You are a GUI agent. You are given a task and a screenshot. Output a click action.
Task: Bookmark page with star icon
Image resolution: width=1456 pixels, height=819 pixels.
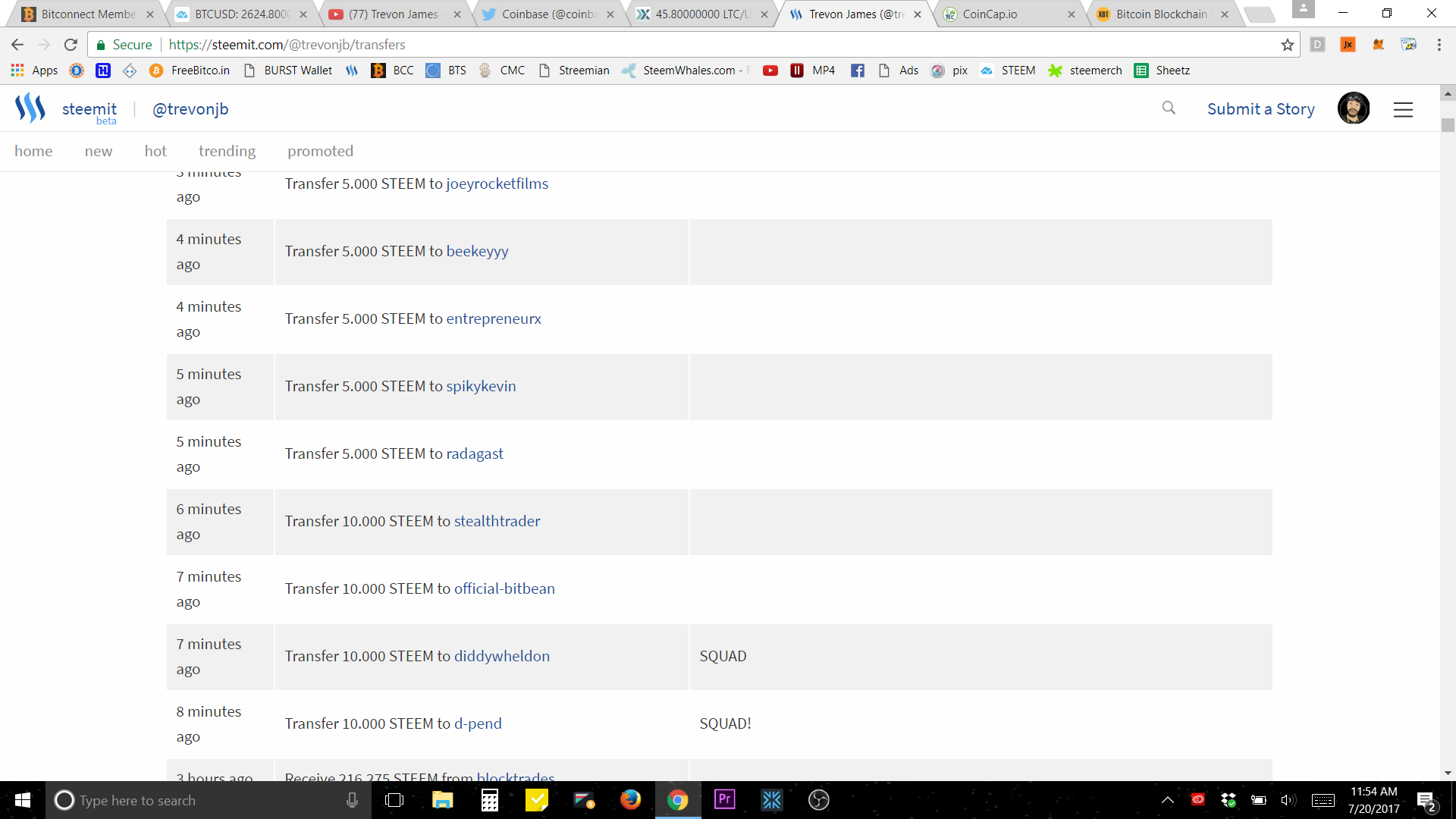(x=1287, y=45)
